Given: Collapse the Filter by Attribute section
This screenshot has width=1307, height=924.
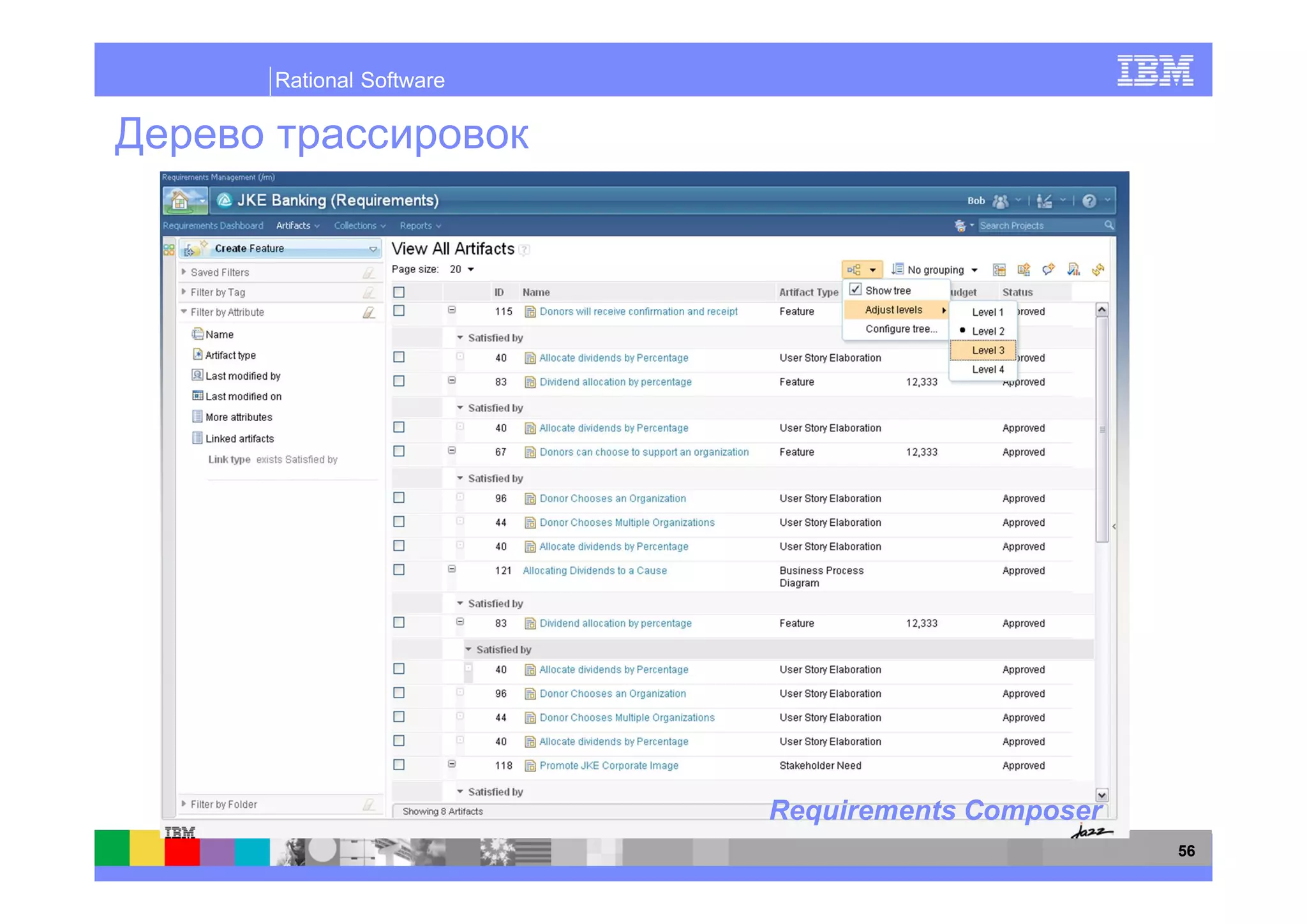Looking at the screenshot, I should [184, 311].
